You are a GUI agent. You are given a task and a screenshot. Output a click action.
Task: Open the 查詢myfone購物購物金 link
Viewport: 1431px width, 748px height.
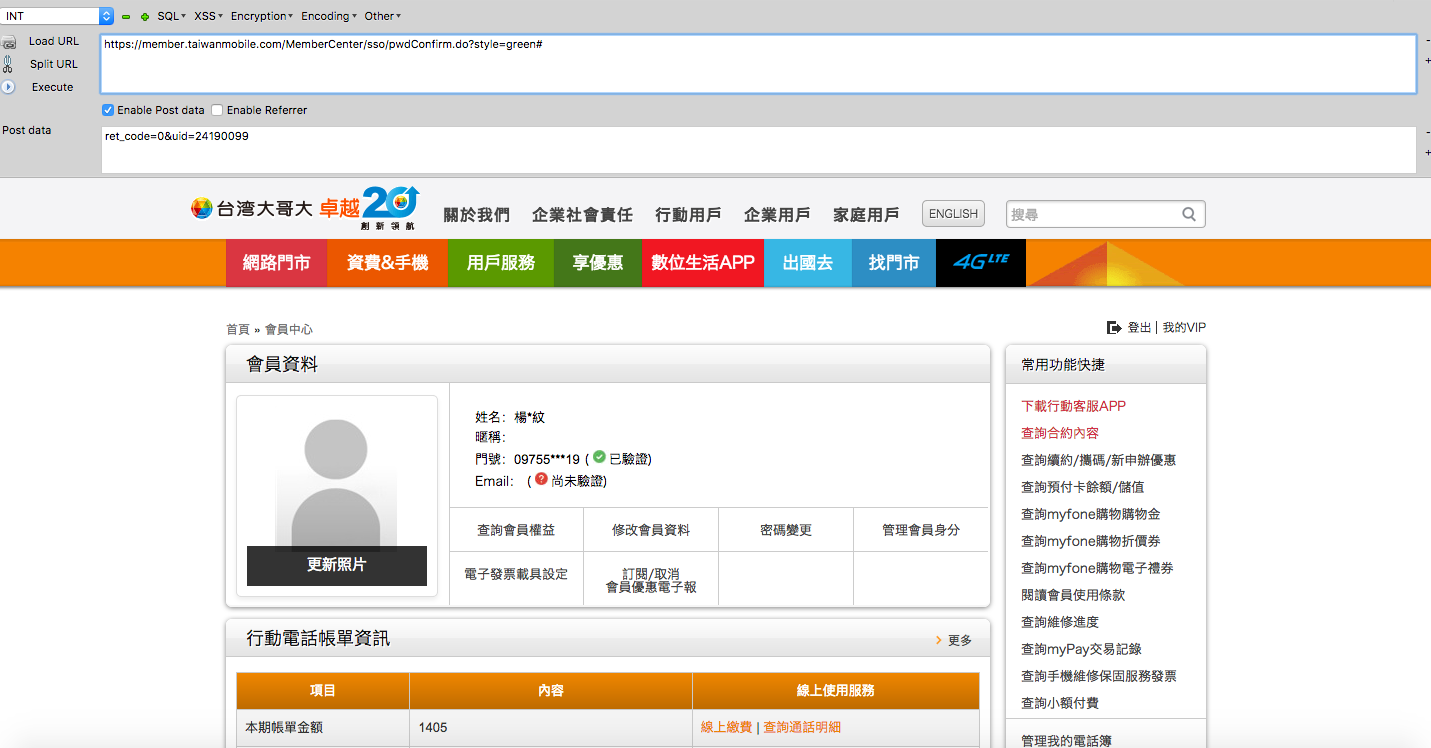[x=1090, y=514]
